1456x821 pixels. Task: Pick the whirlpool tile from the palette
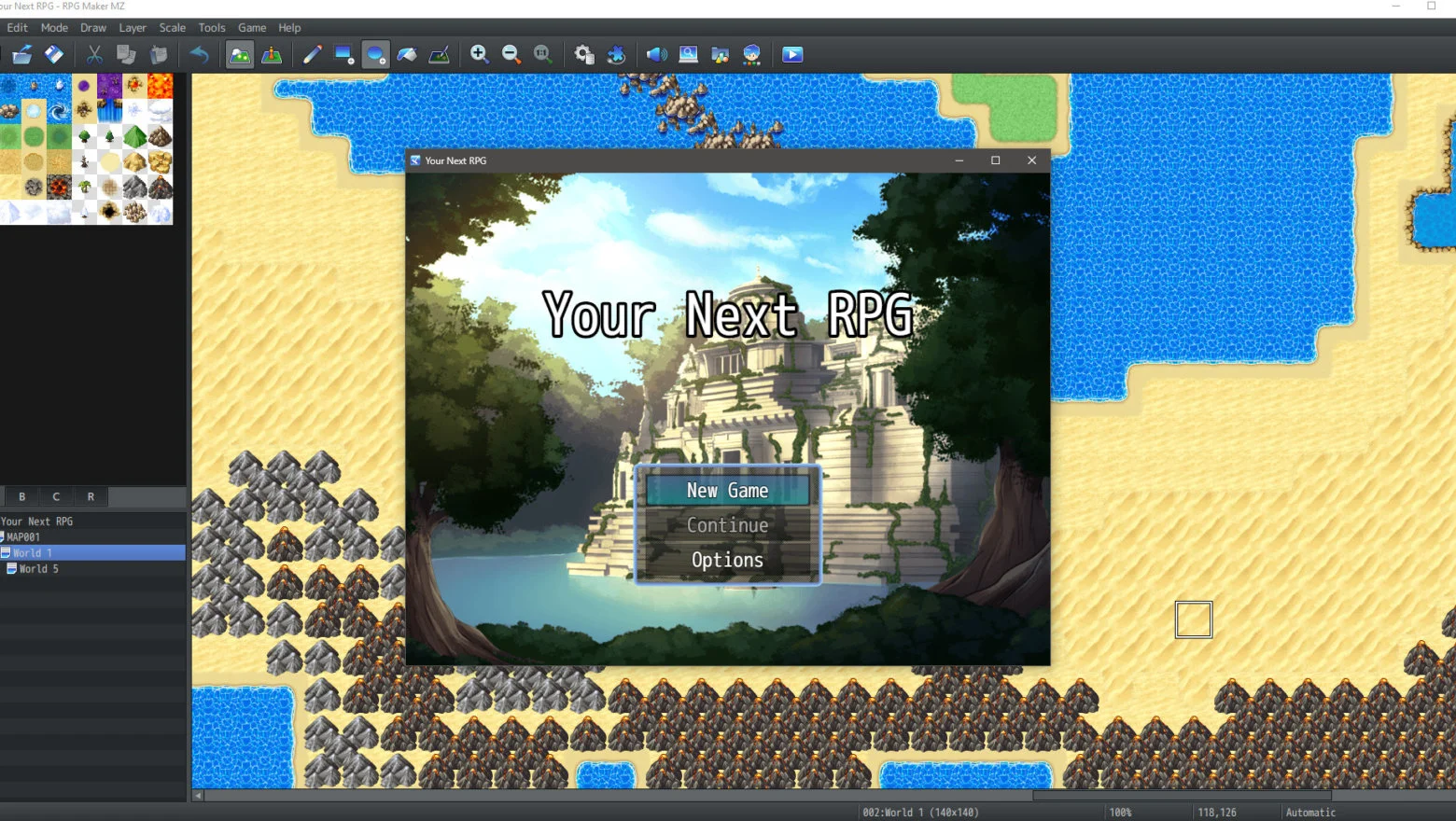click(x=59, y=112)
